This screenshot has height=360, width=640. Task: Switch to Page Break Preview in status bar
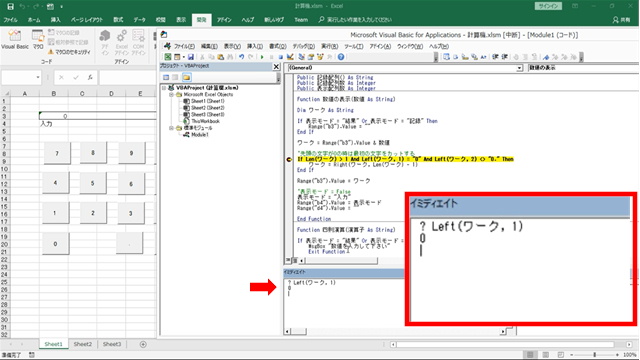[561, 355]
